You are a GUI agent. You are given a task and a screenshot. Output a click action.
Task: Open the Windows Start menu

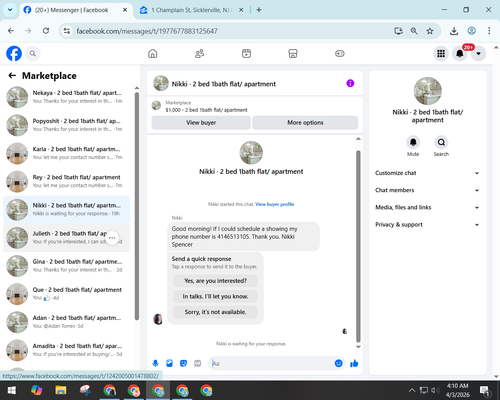(12, 390)
